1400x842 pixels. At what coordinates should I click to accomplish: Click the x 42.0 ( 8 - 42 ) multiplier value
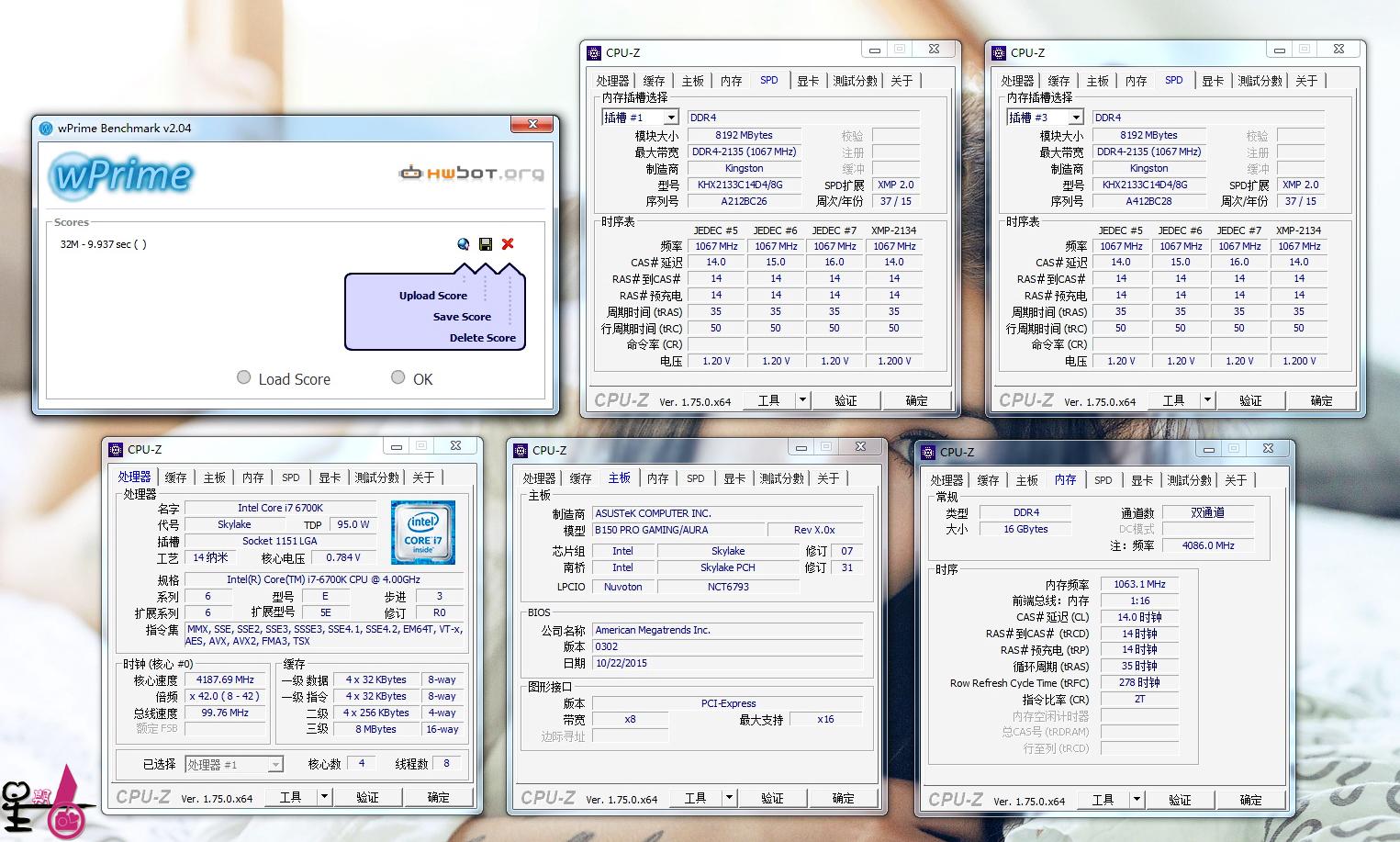point(225,697)
